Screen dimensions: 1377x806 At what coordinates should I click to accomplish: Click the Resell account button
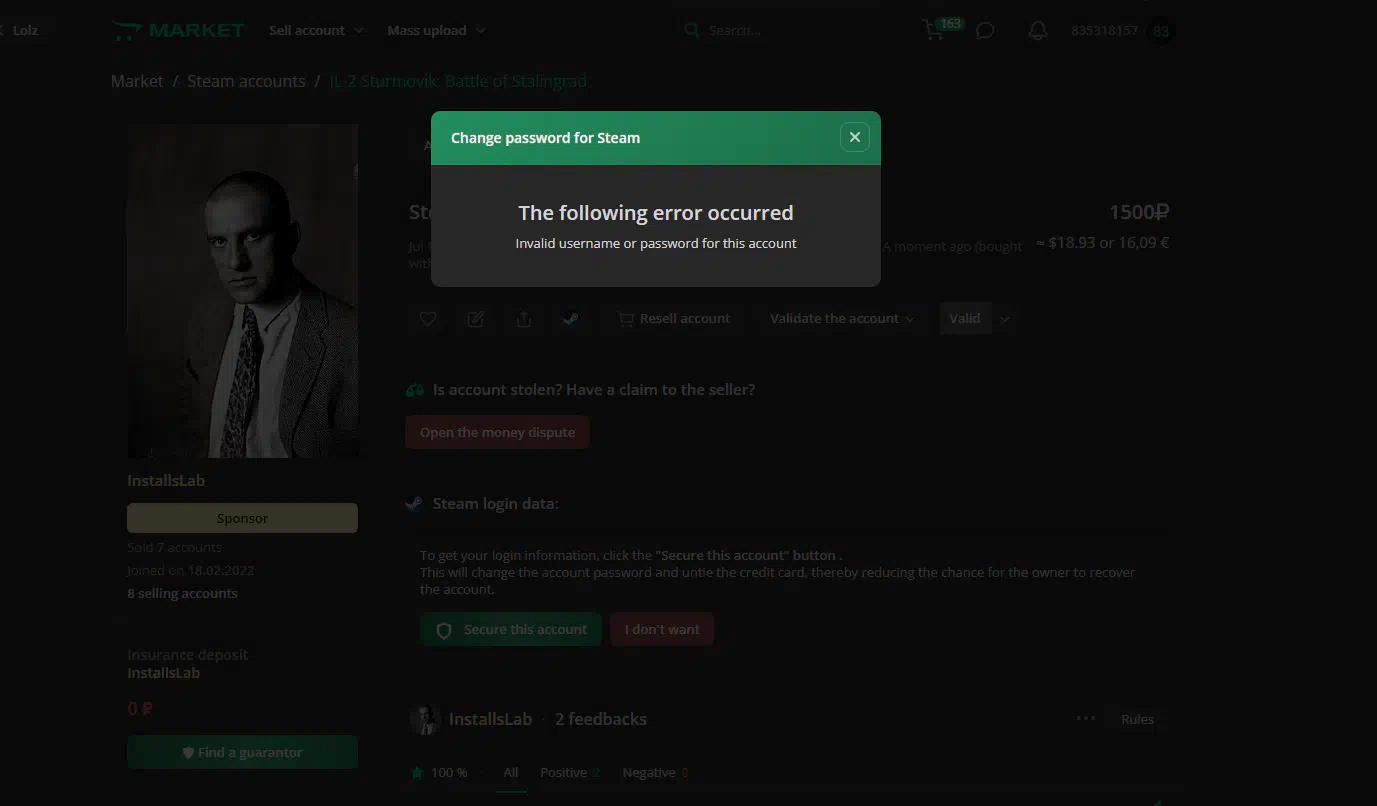(x=674, y=319)
